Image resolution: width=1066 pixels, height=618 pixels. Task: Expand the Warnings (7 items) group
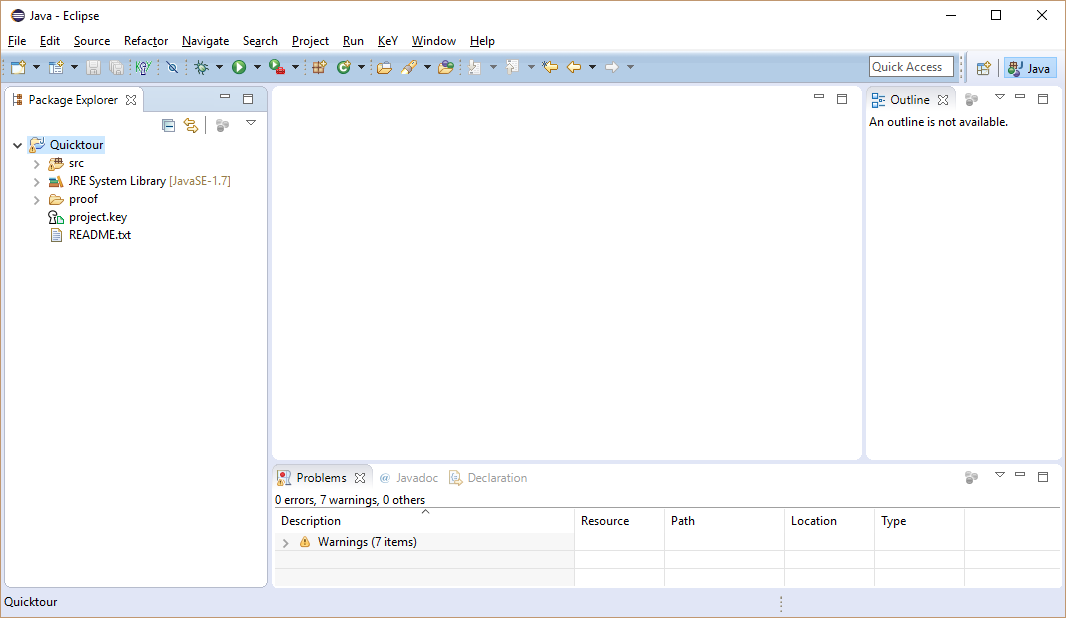click(x=286, y=543)
